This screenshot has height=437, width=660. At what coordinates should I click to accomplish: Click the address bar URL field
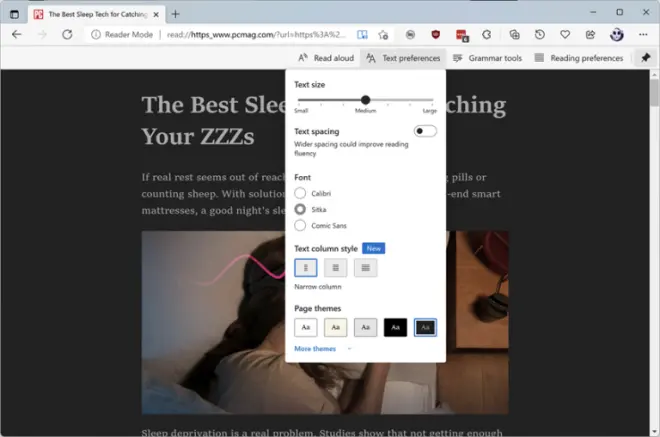[257, 35]
